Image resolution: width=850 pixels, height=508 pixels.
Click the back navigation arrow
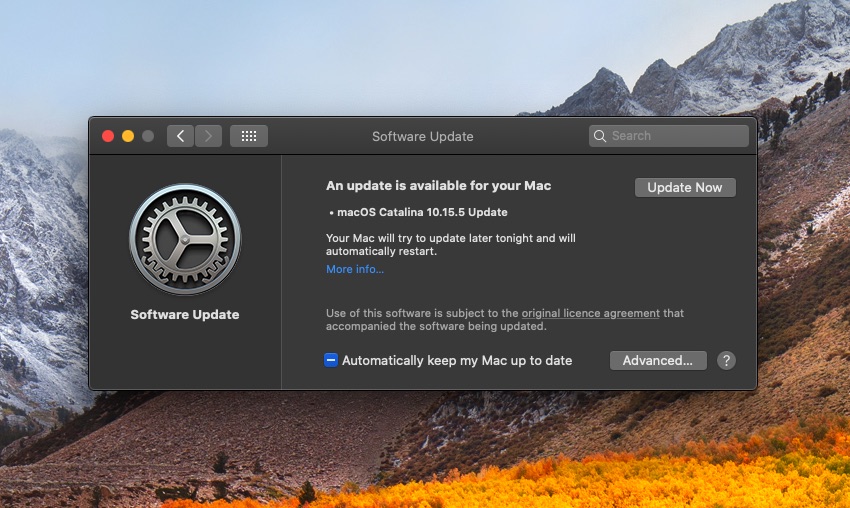(x=181, y=136)
